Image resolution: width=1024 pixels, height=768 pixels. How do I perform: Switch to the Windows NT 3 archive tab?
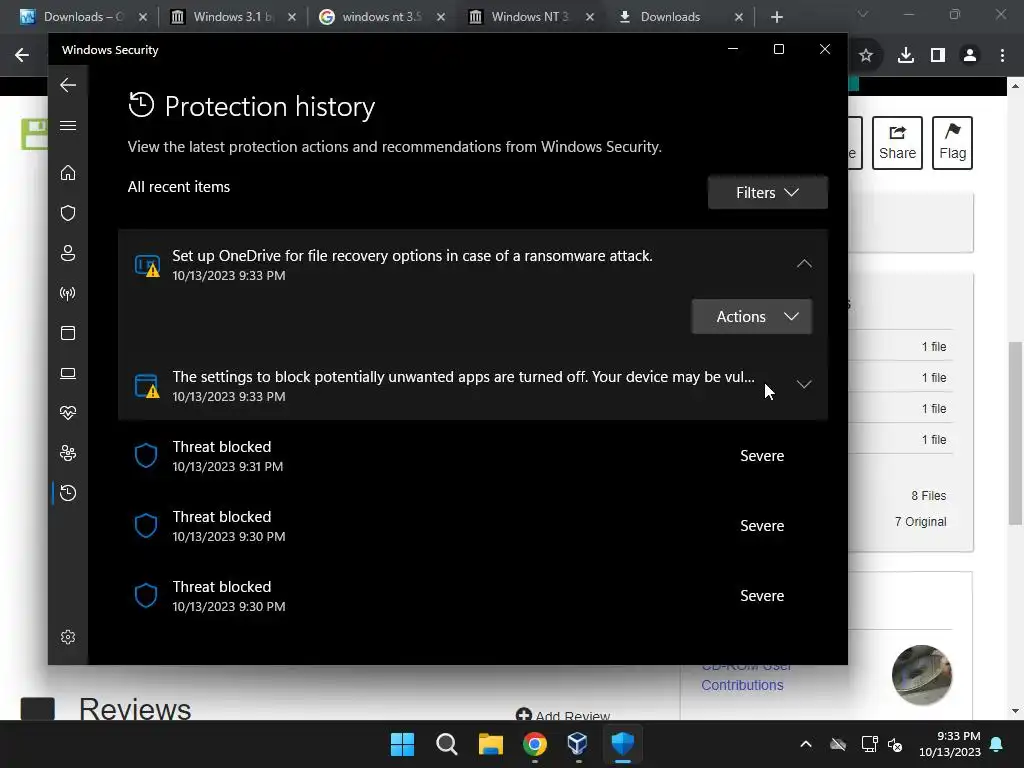coord(530,17)
